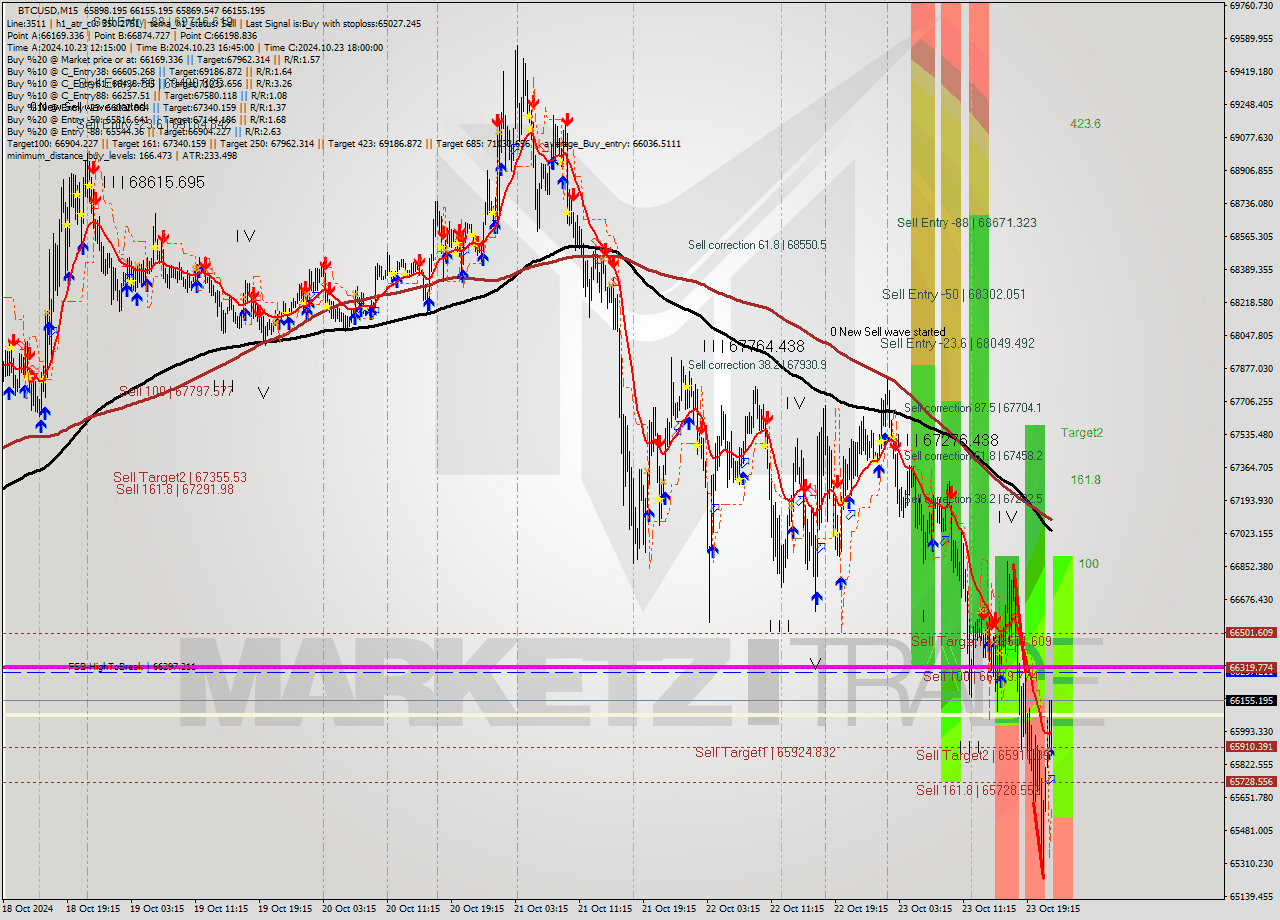Click the '20 Oct 11:15' time axis label
Image resolution: width=1280 pixels, height=920 pixels.
414,909
